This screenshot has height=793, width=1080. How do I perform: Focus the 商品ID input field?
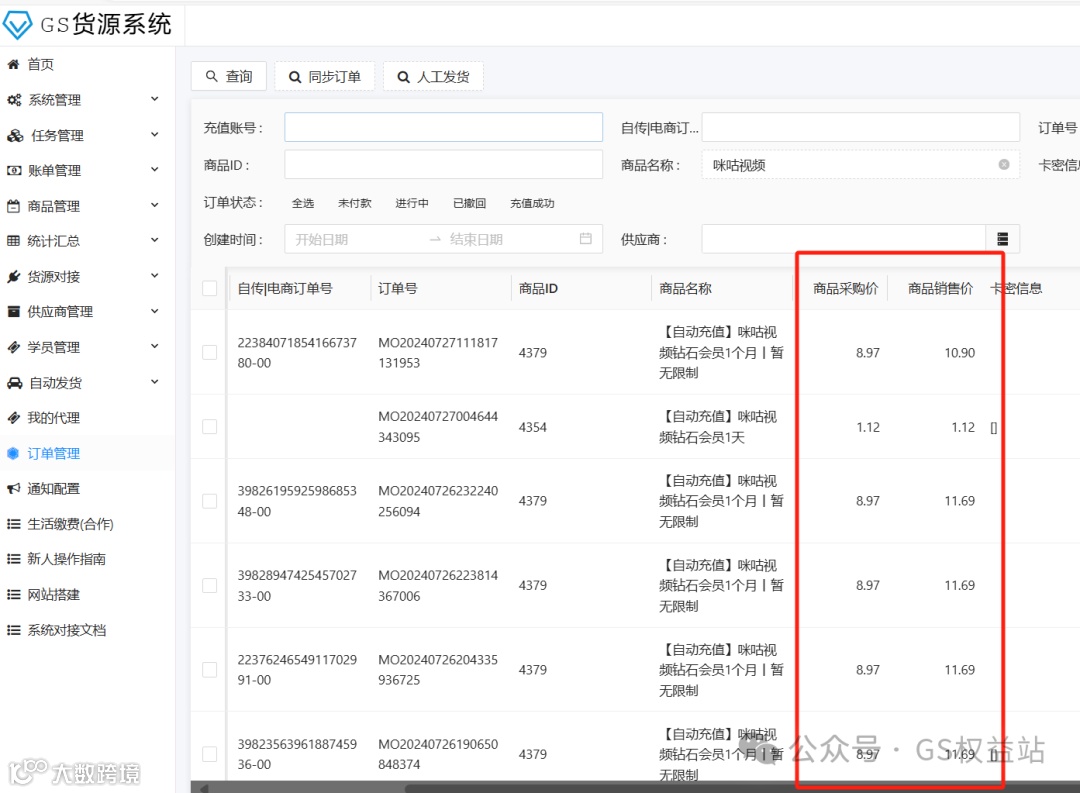click(x=444, y=165)
